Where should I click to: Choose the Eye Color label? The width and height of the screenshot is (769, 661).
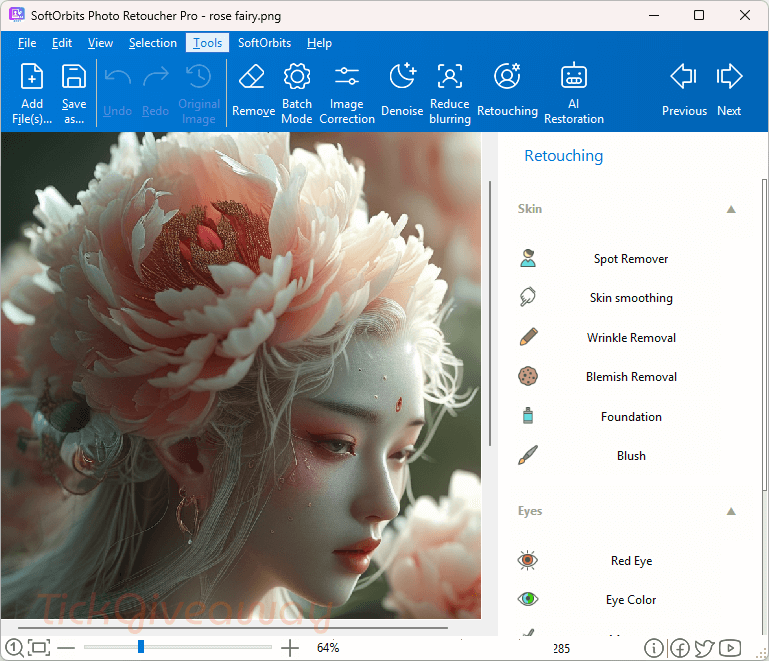pos(631,600)
